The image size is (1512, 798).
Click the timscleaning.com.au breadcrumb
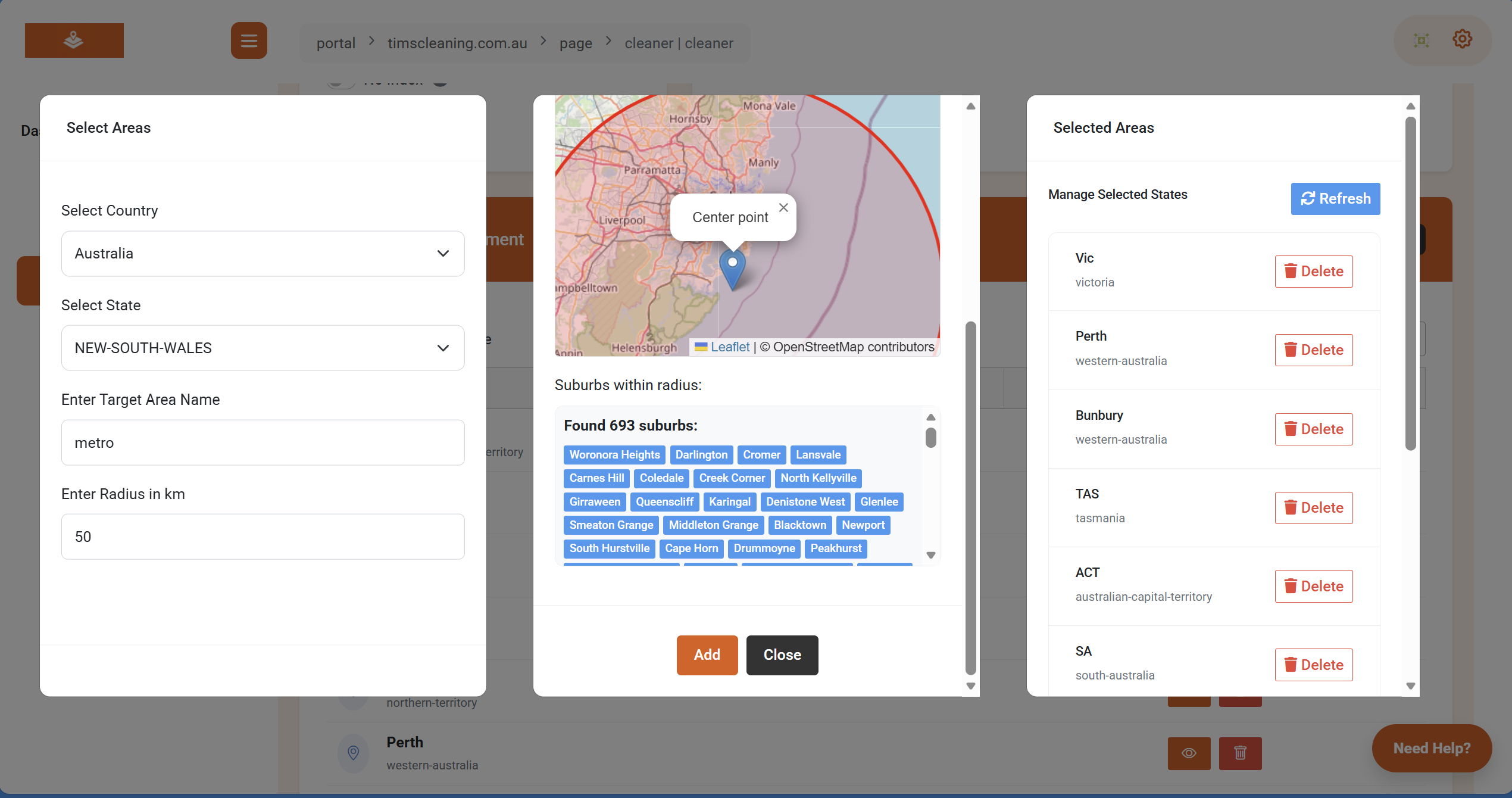tap(457, 43)
